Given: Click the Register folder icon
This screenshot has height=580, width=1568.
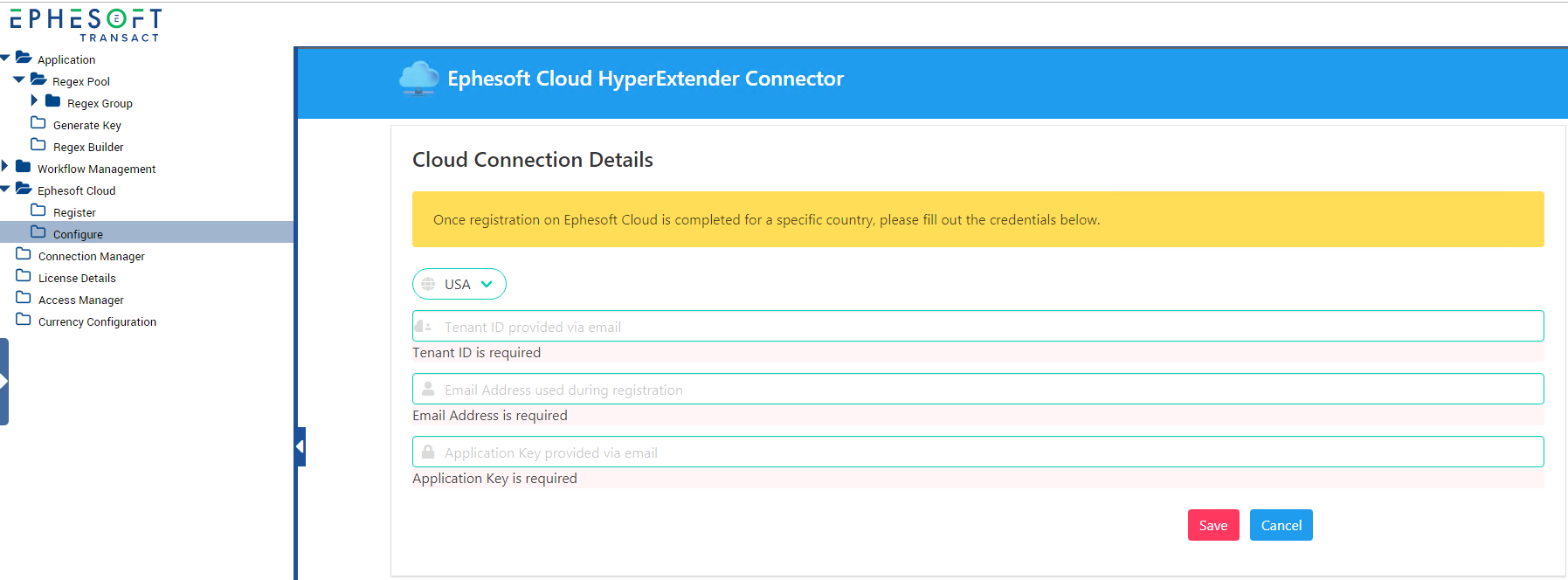Looking at the screenshot, I should 38,211.
